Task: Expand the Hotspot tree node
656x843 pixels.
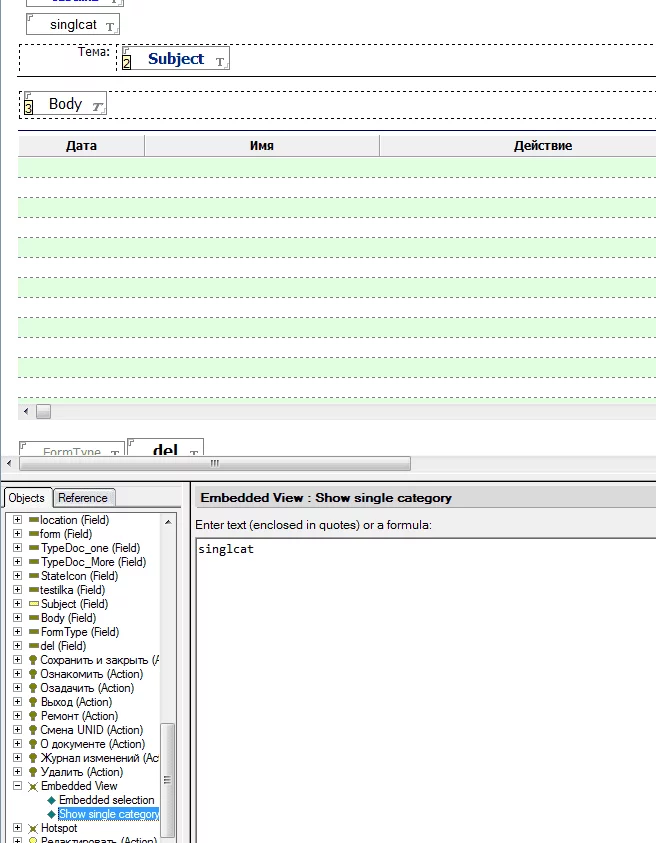Action: tap(17, 828)
